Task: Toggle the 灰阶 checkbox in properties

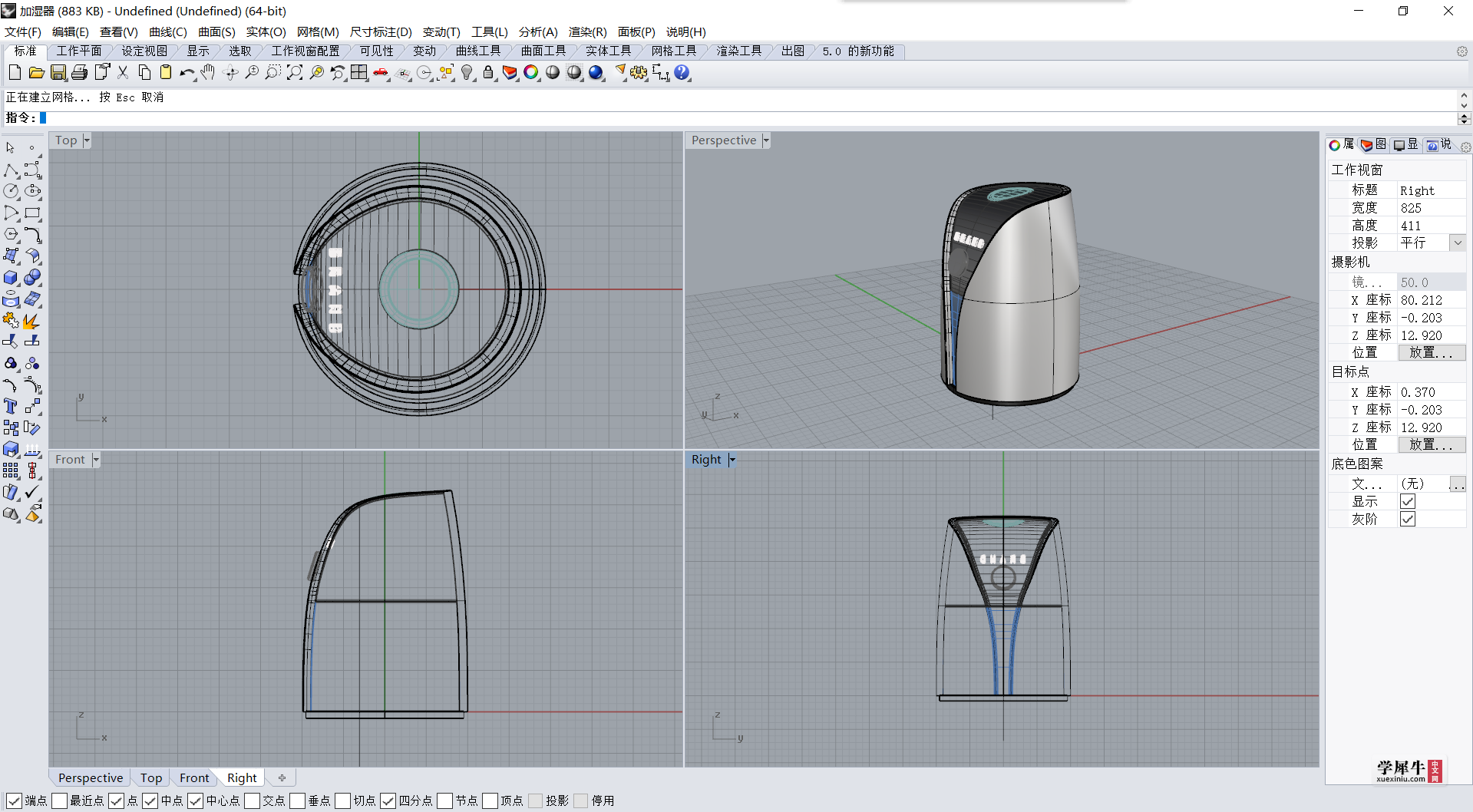Action: click(x=1407, y=519)
